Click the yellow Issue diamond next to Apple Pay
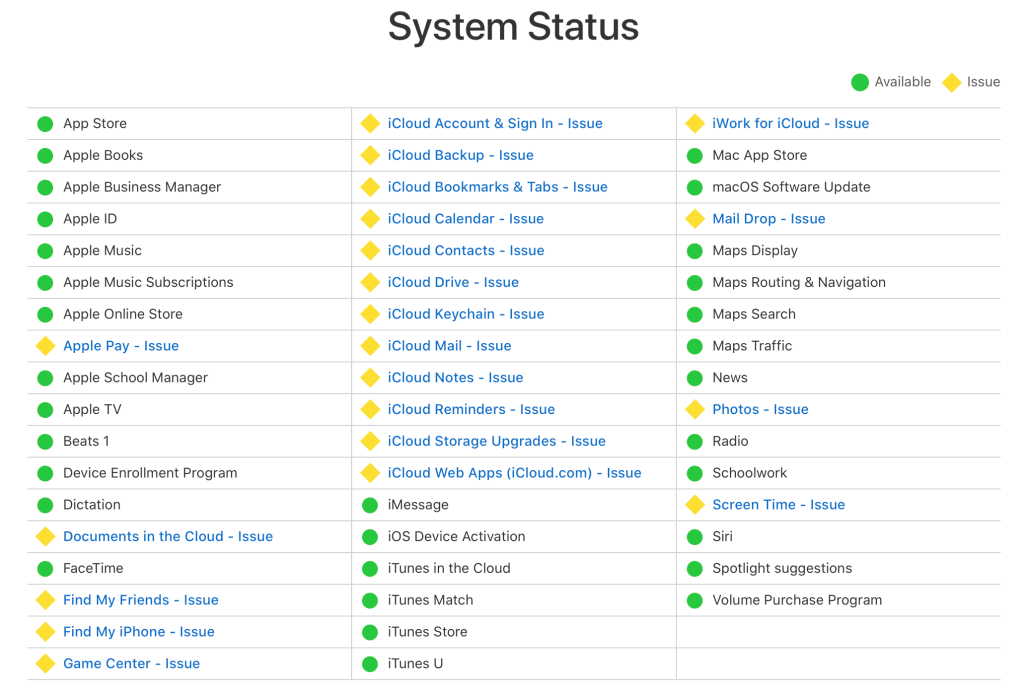Image resolution: width=1024 pixels, height=694 pixels. 45,345
